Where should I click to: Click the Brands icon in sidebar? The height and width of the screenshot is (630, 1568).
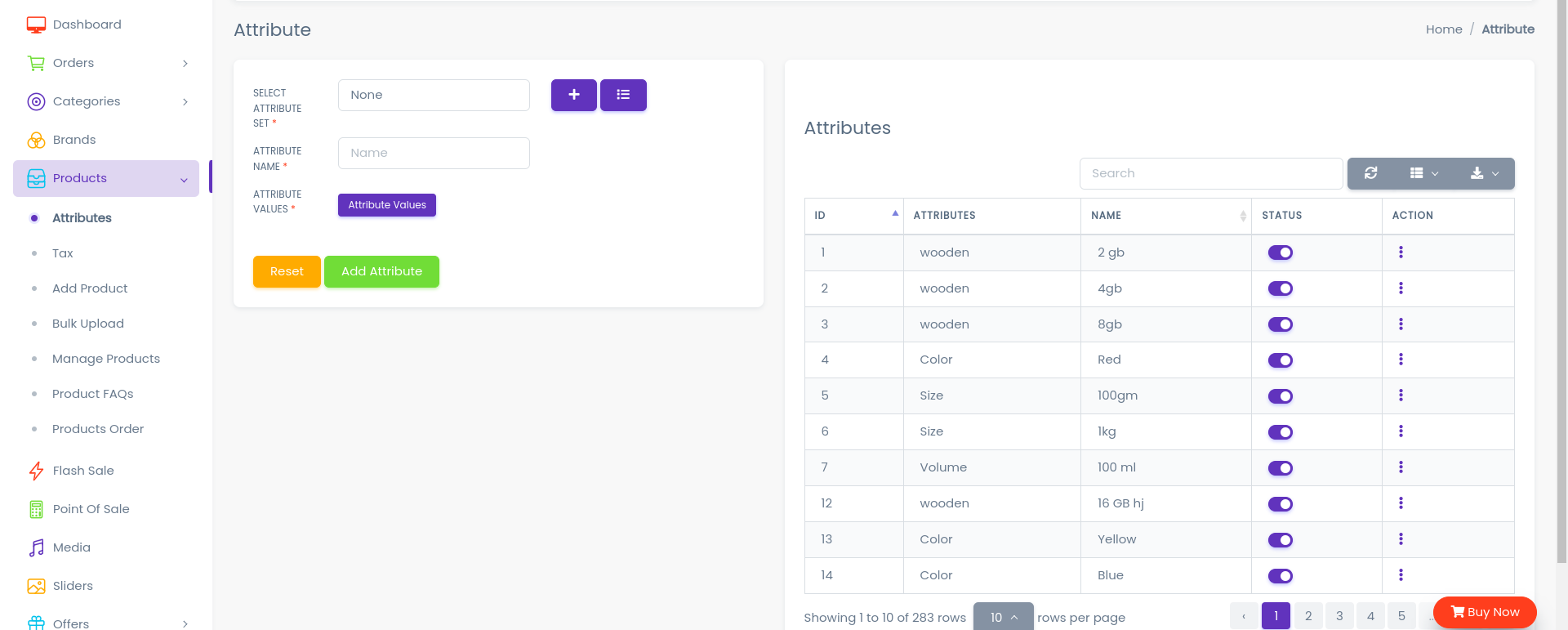tap(36, 140)
